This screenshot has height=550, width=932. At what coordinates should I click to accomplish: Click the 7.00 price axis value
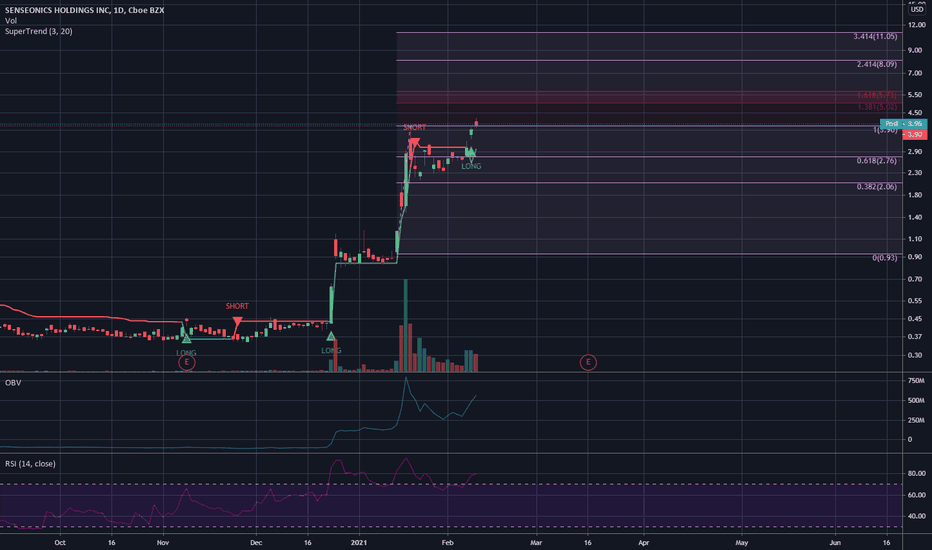(x=915, y=73)
